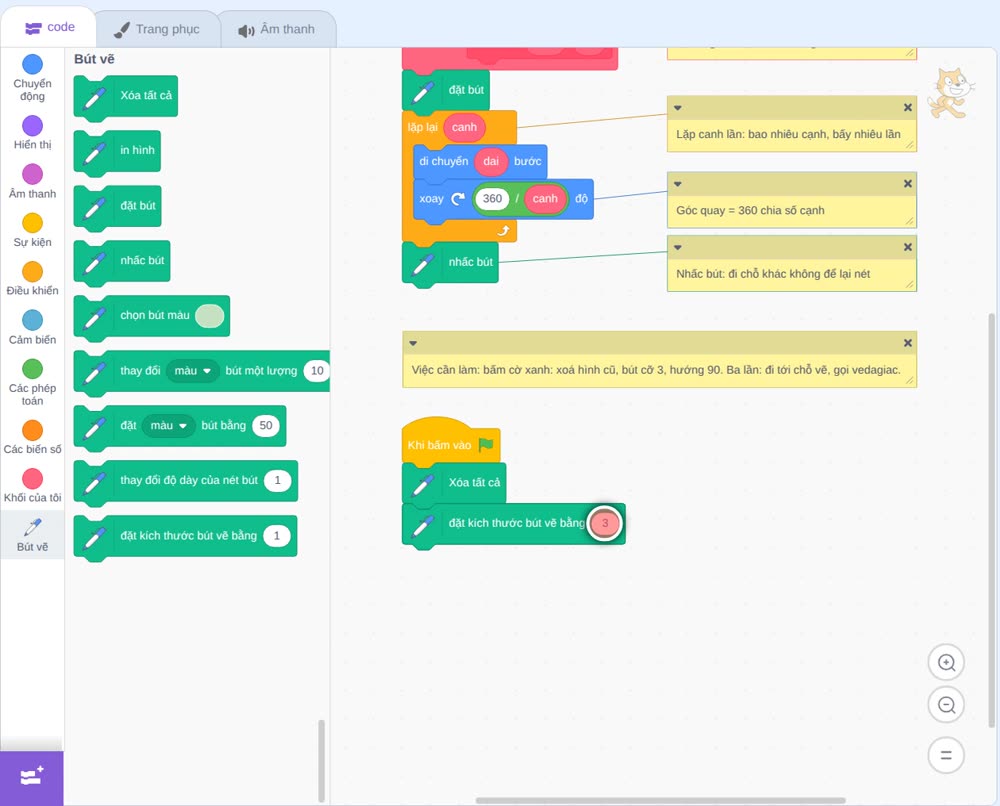Switch to the code tab
The height and width of the screenshot is (806, 1000).
(x=49, y=27)
